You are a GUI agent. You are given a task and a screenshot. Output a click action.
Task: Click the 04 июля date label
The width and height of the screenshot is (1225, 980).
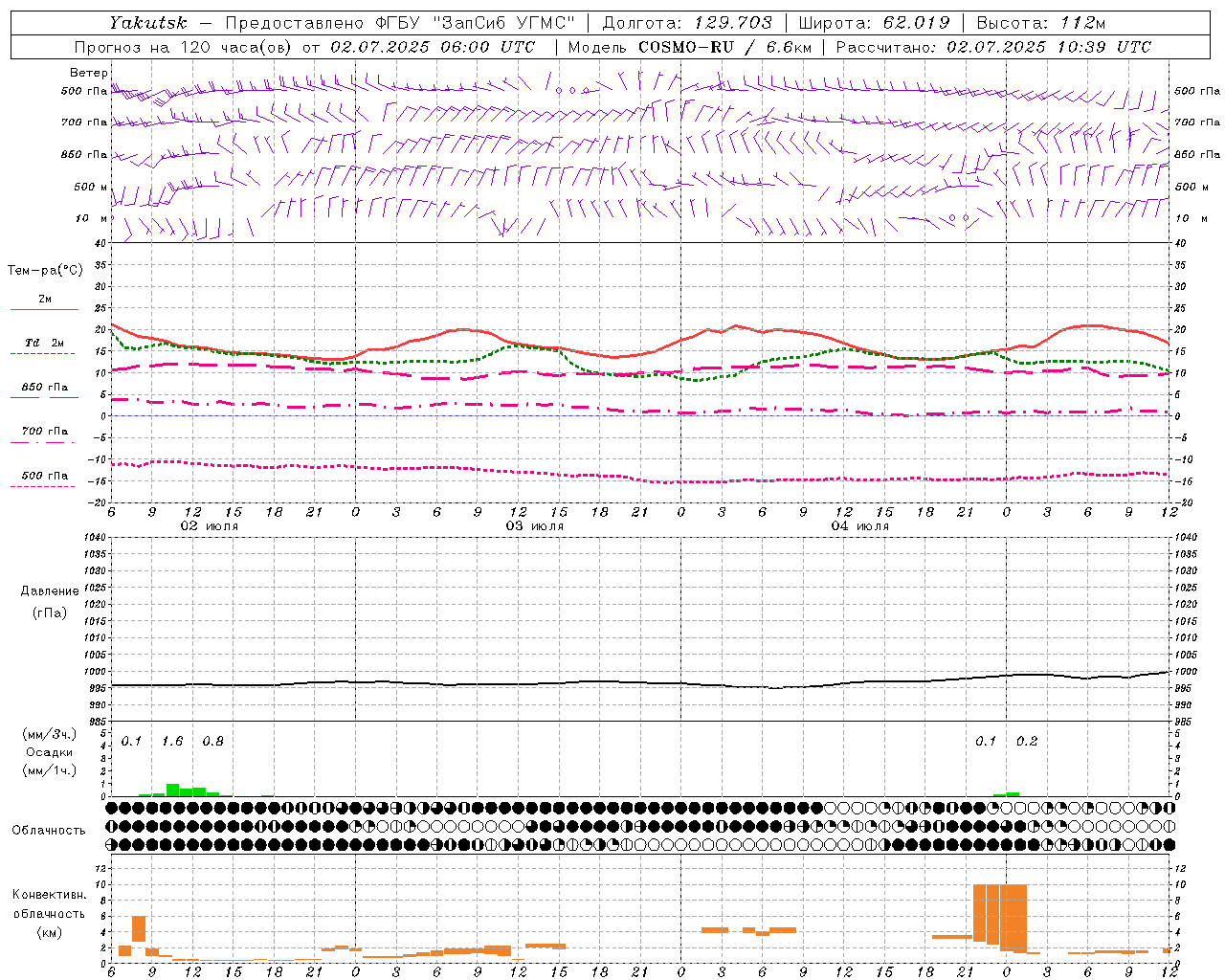click(860, 526)
